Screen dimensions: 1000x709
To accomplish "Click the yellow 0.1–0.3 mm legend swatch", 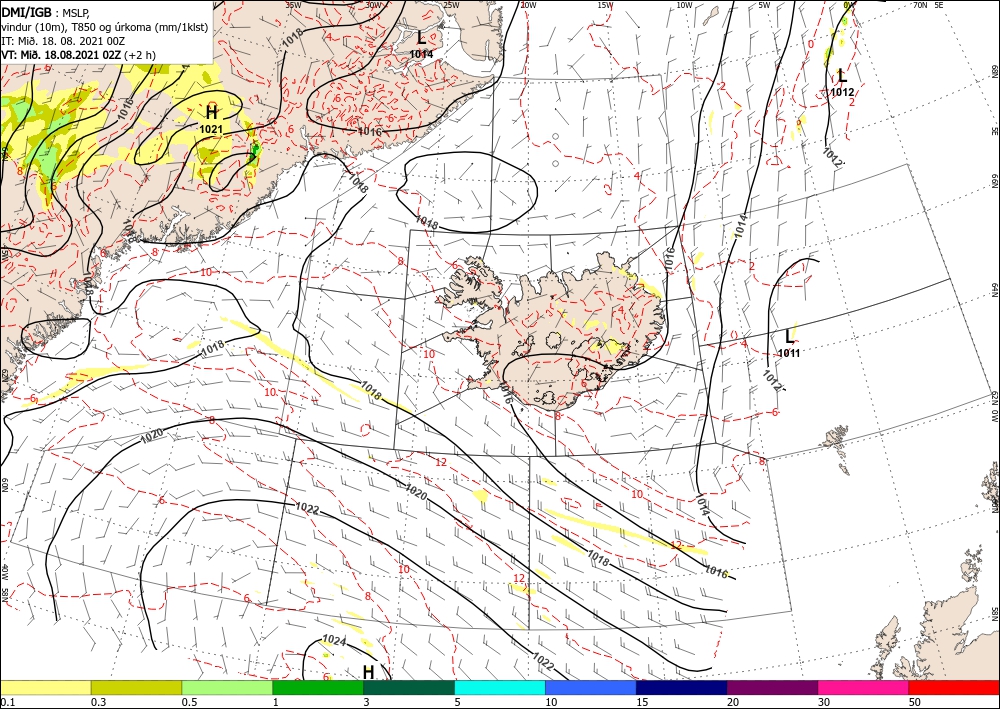I will point(45,687).
